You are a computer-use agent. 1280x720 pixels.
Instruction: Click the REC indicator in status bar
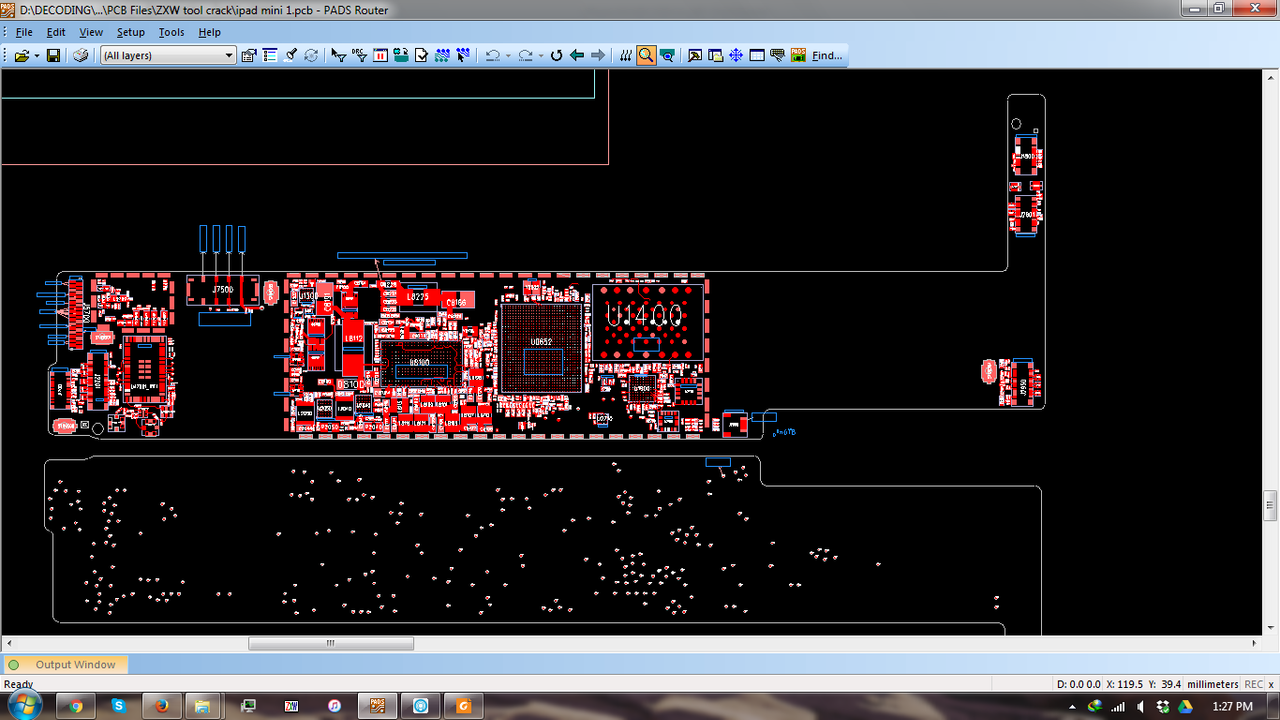(1253, 684)
